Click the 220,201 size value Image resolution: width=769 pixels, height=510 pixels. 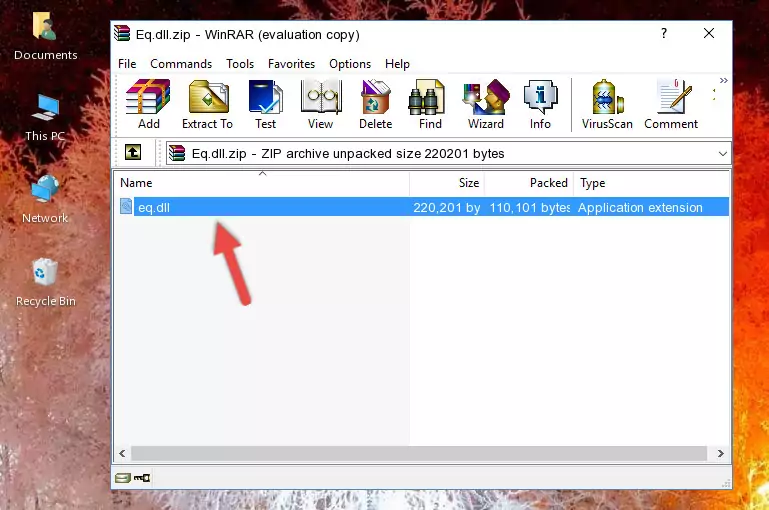[x=446, y=207]
